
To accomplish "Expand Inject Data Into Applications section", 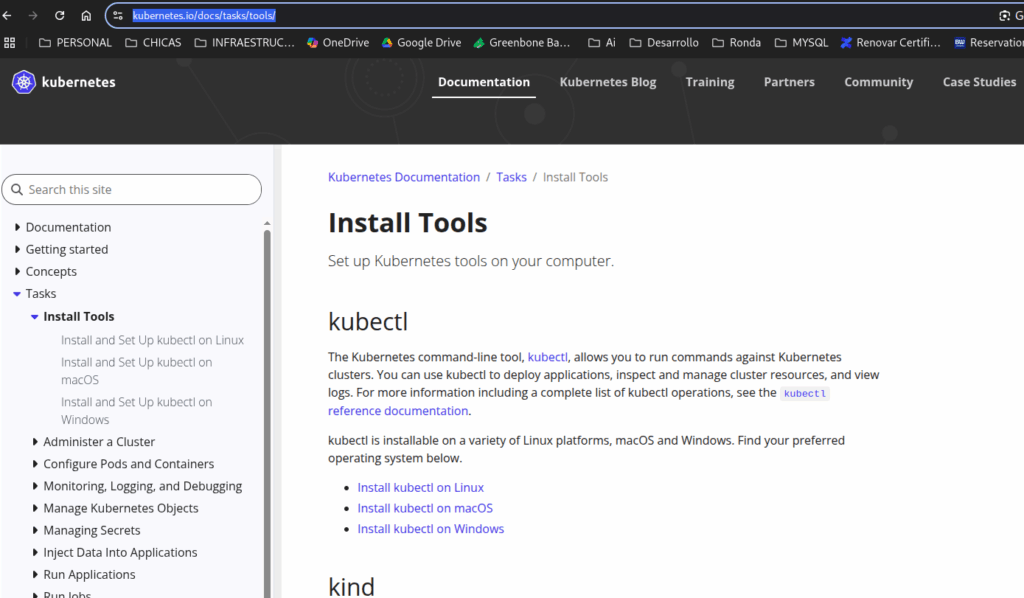I will click(x=35, y=553).
